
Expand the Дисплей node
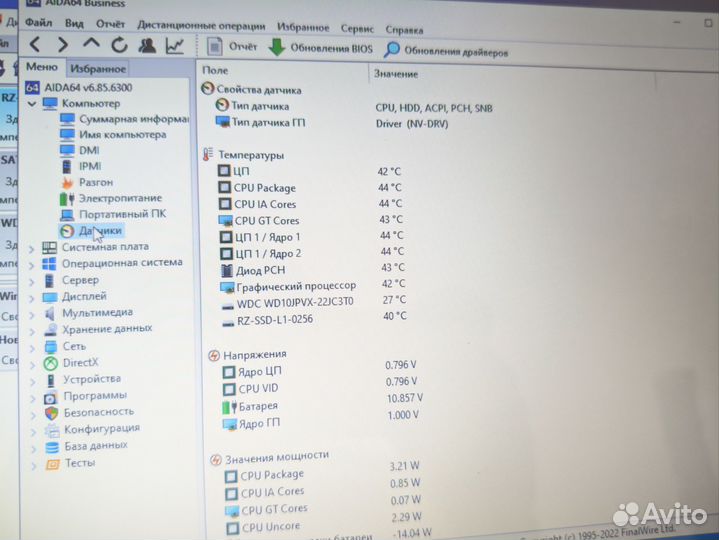tap(32, 298)
